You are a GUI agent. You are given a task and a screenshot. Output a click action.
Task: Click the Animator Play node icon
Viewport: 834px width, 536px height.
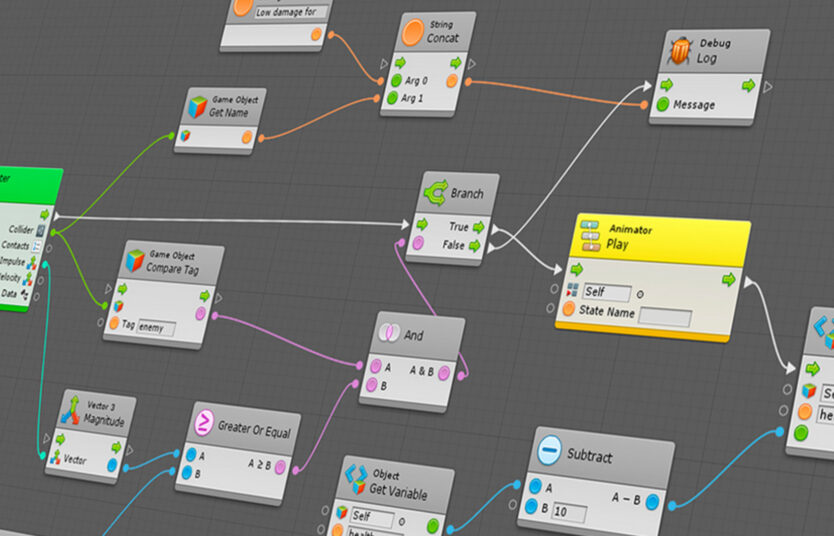590,236
